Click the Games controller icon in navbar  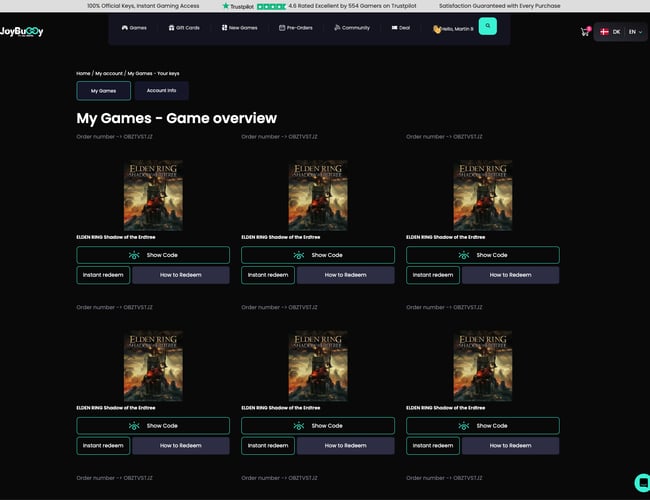pos(124,28)
